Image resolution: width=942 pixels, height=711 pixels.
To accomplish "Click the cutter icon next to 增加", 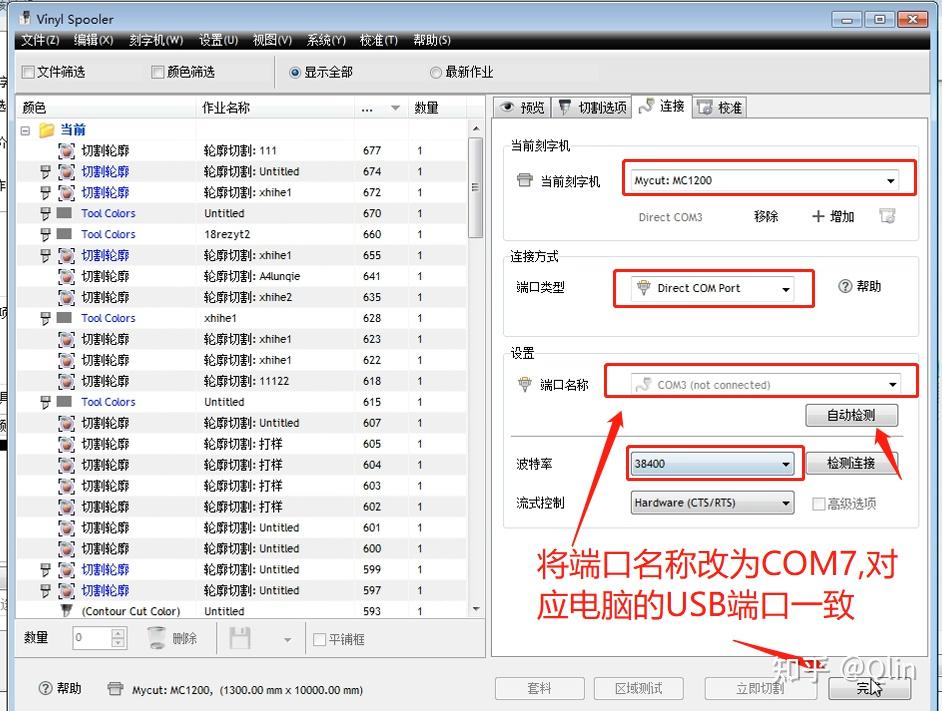I will (x=887, y=217).
